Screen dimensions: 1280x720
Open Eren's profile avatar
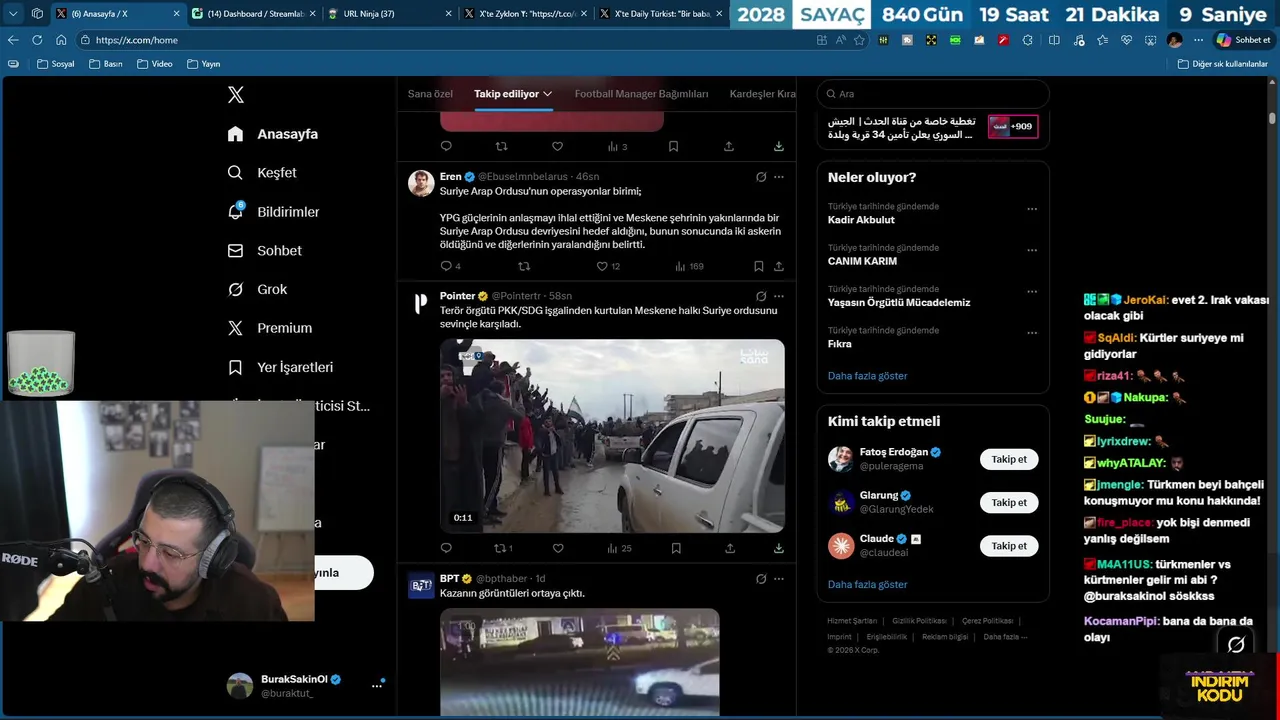tap(421, 183)
